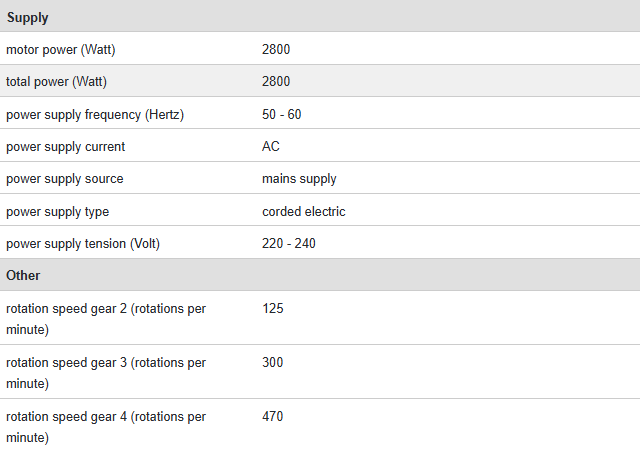Click the 2800 value for total power

(x=276, y=82)
